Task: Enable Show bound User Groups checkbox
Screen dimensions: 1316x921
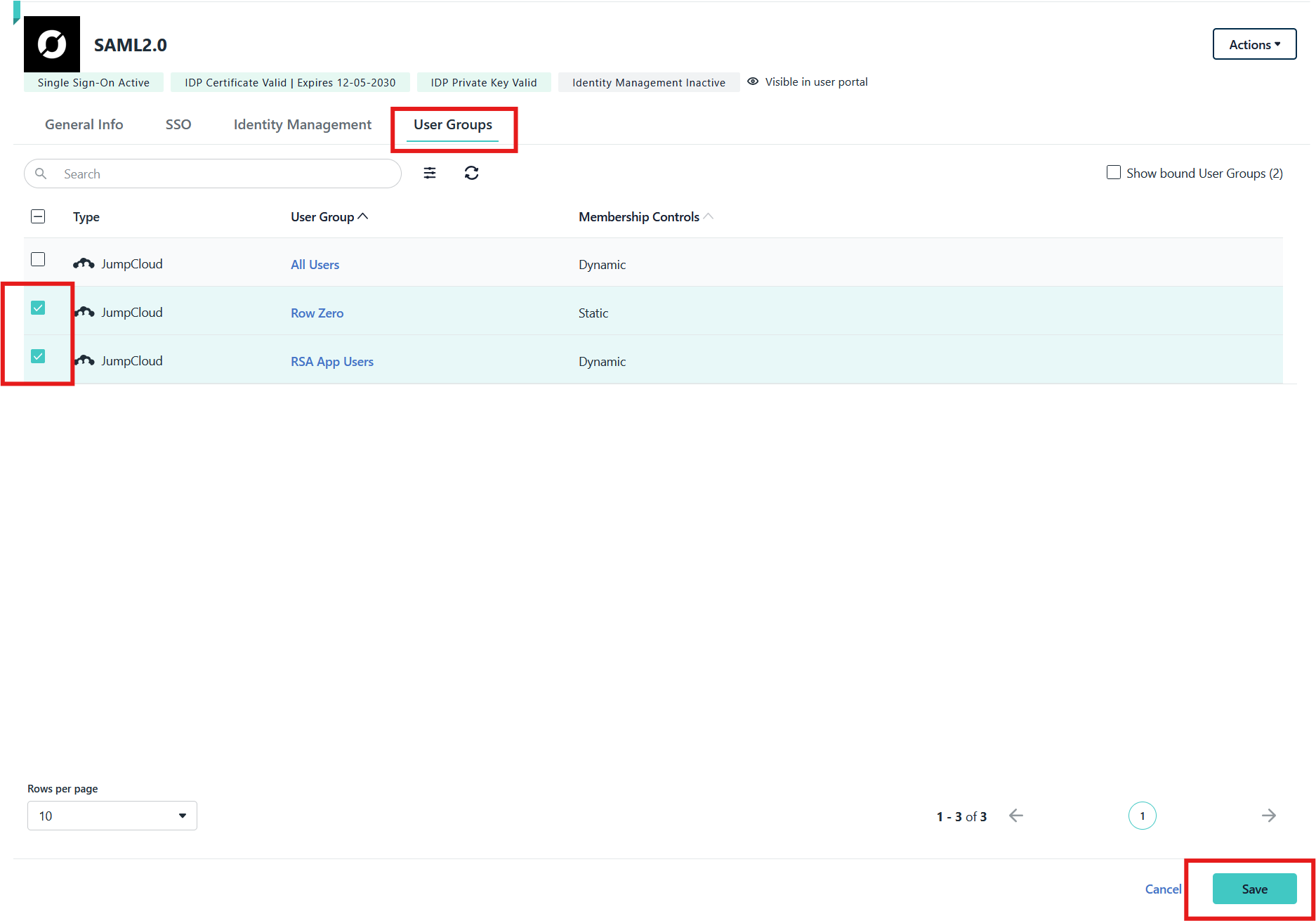Action: 1114,173
